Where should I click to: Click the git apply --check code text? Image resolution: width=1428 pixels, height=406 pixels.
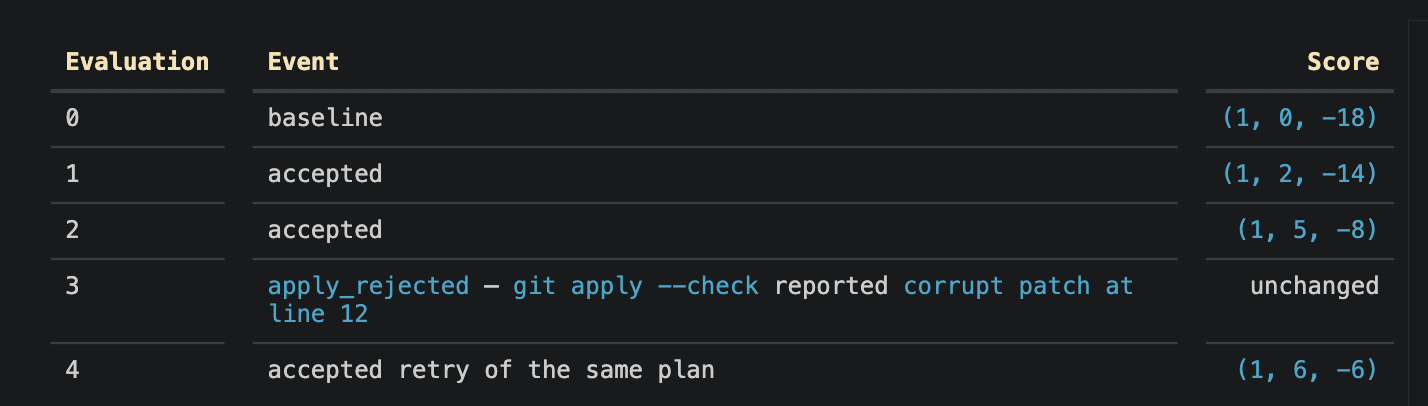(636, 286)
